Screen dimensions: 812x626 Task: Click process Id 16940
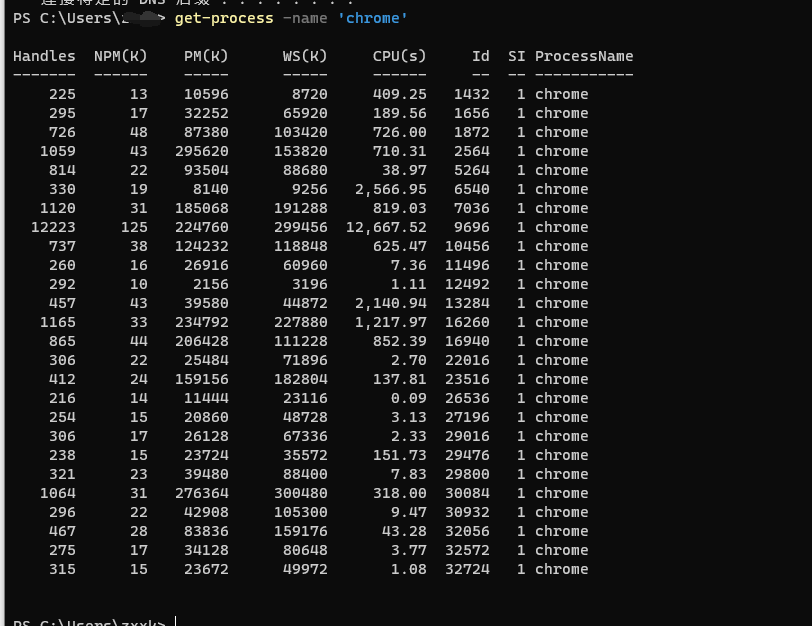coord(467,341)
